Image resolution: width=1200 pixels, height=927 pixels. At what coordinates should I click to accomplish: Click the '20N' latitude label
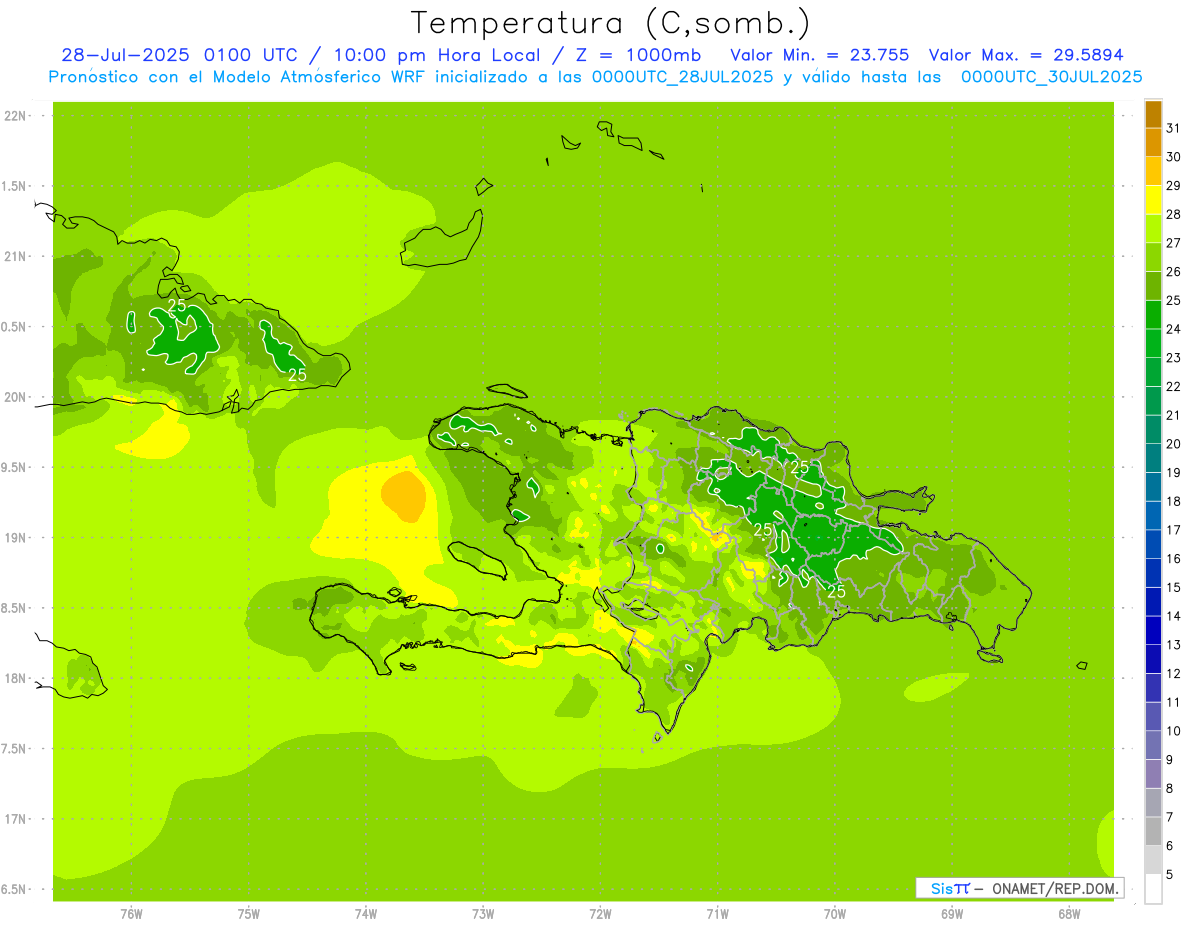[x=15, y=398]
